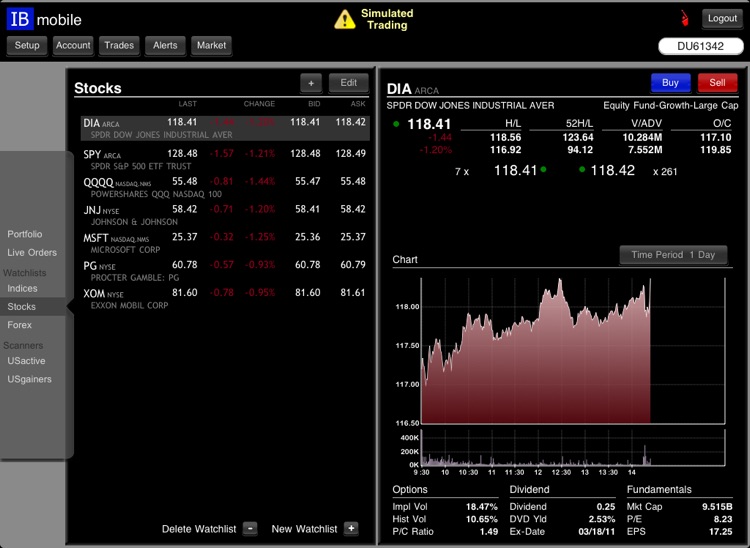Click the minus icon next to Delete Watchlist

pyautogui.click(x=250, y=528)
